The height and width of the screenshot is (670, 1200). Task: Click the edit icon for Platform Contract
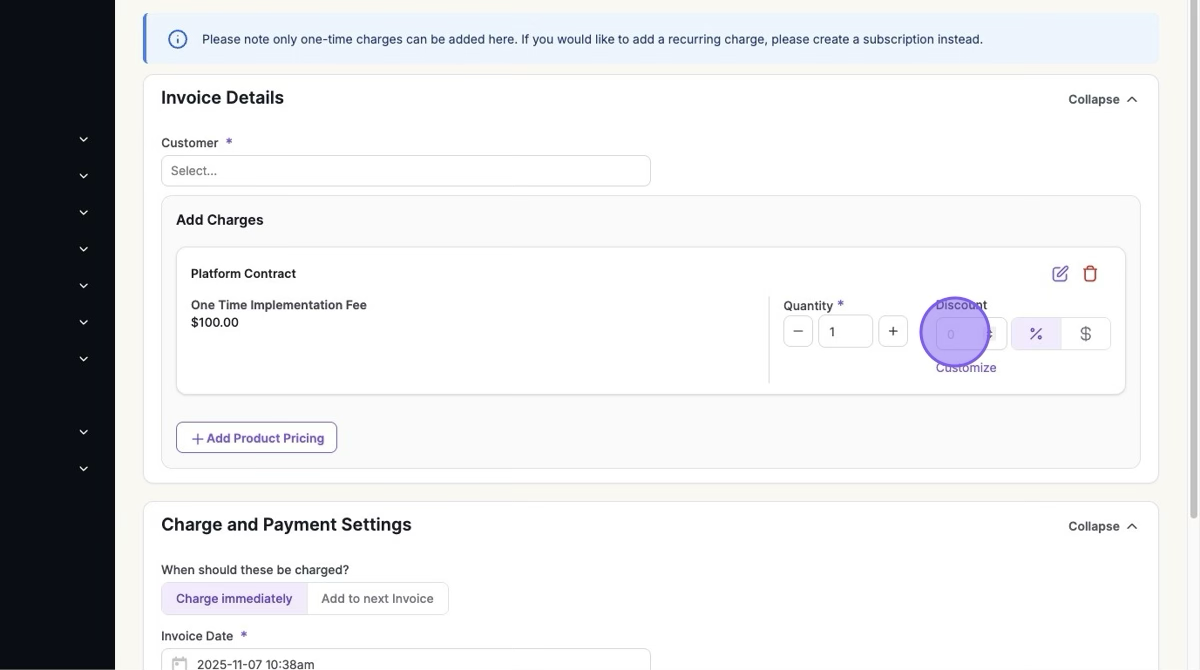click(x=1060, y=274)
